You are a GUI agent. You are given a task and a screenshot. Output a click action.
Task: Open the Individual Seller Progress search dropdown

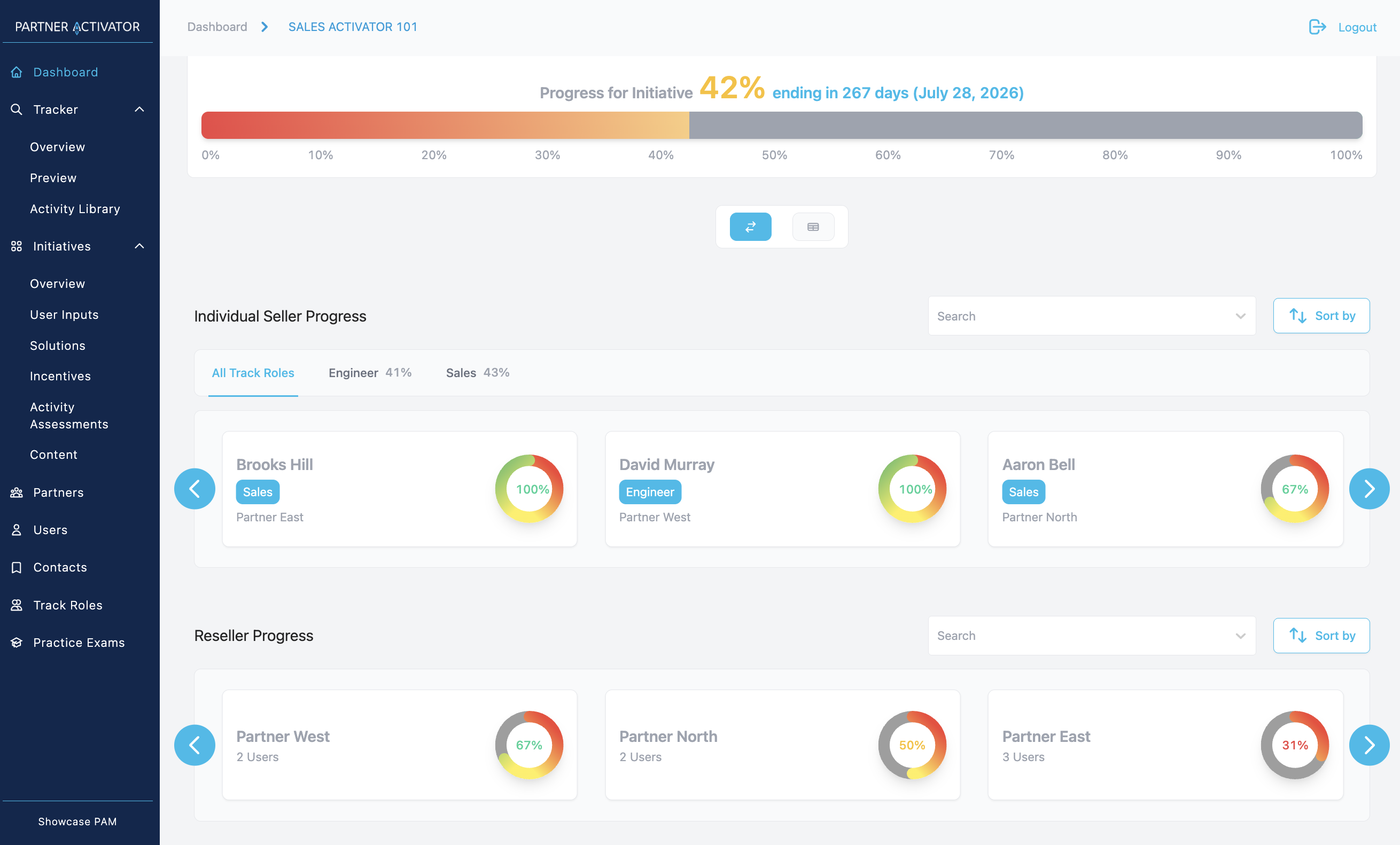pyautogui.click(x=1091, y=316)
